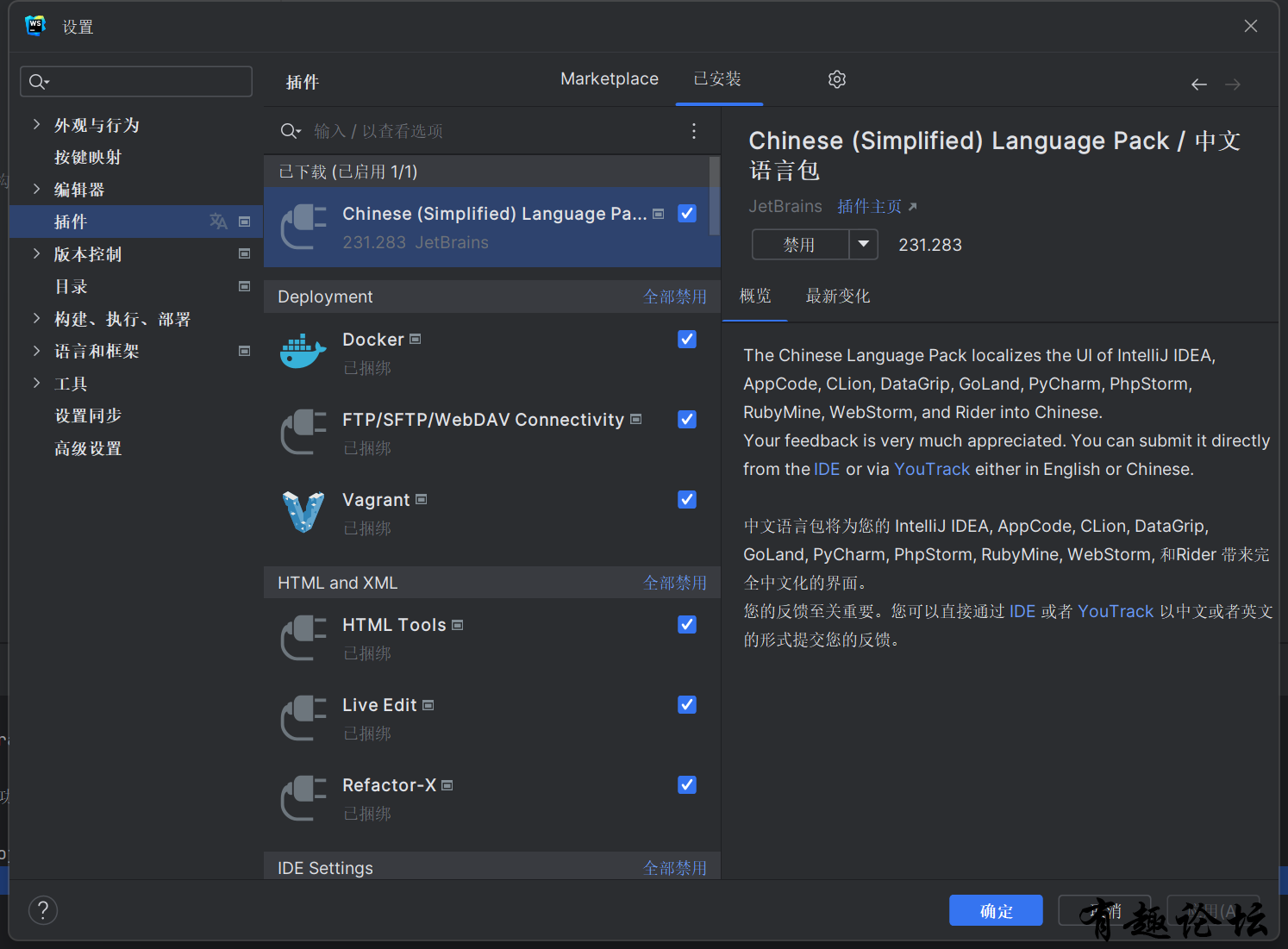Click the Refactor-X plug icon
Viewport: 1288px width, 949px height.
(x=304, y=797)
